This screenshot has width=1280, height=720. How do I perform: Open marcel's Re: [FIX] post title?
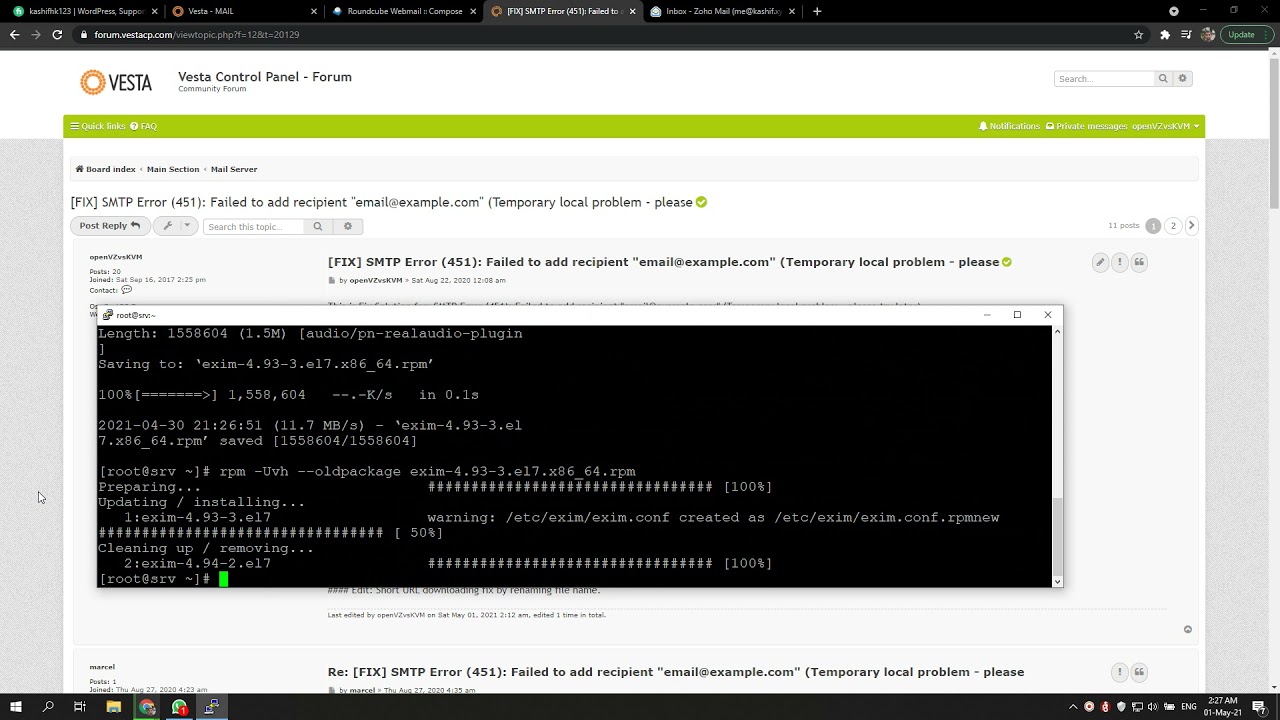676,672
